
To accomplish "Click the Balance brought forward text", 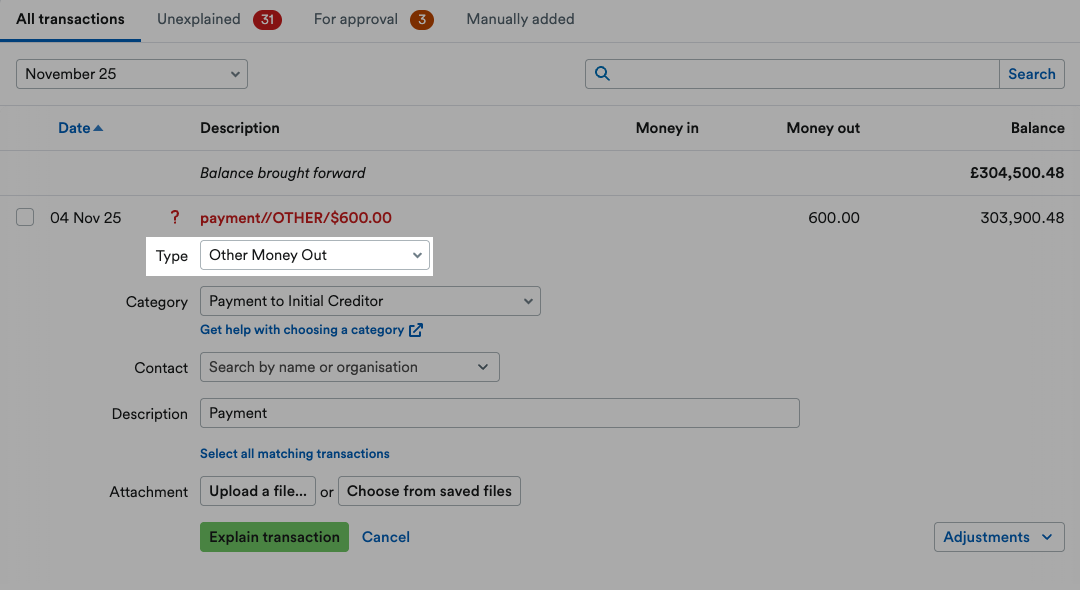I will [282, 173].
